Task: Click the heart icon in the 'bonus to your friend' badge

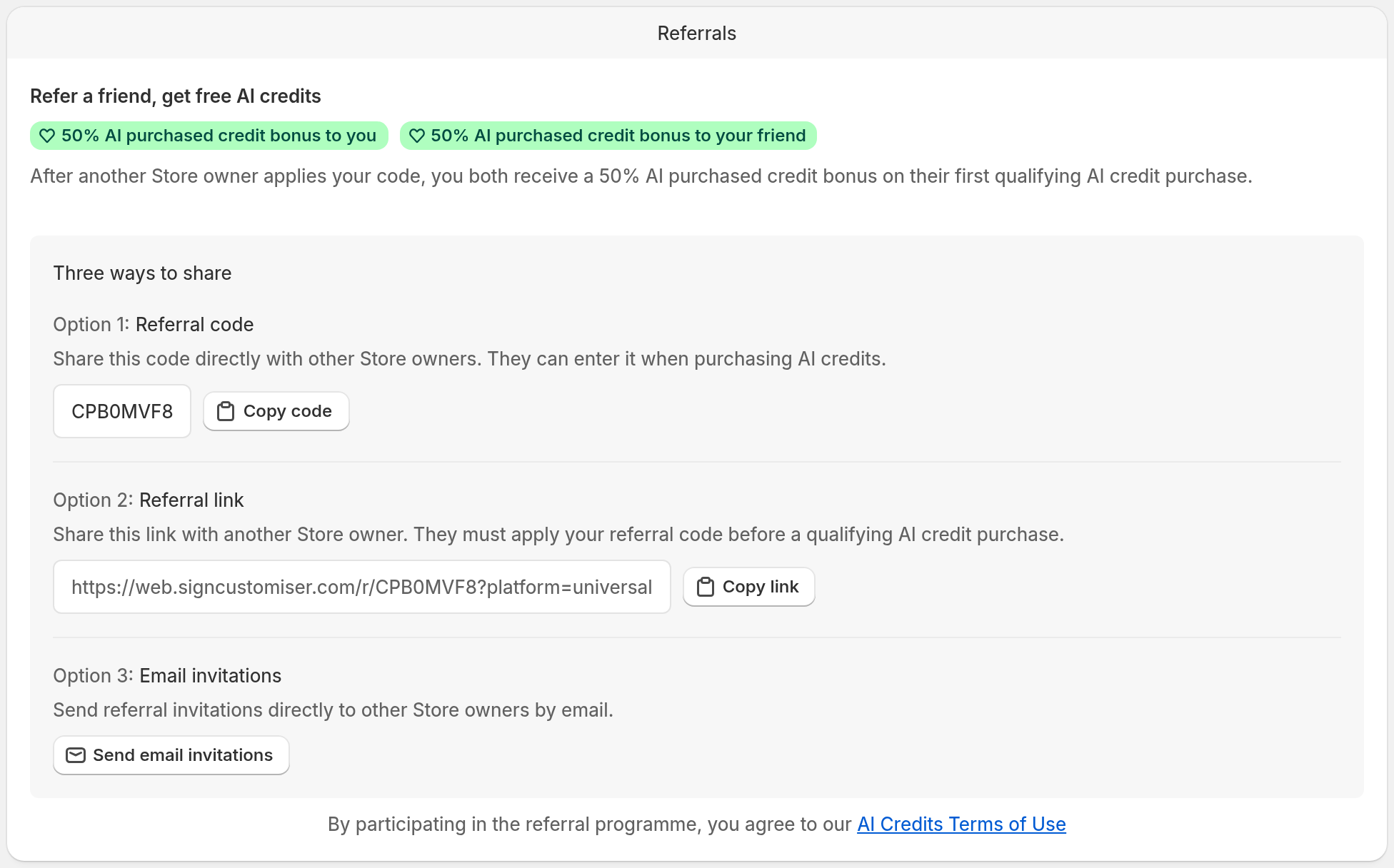Action: (x=417, y=136)
